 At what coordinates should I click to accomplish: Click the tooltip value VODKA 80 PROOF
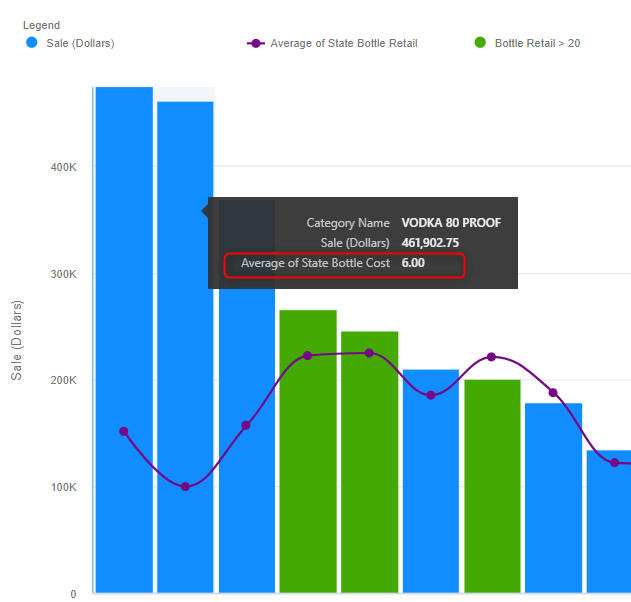[451, 223]
